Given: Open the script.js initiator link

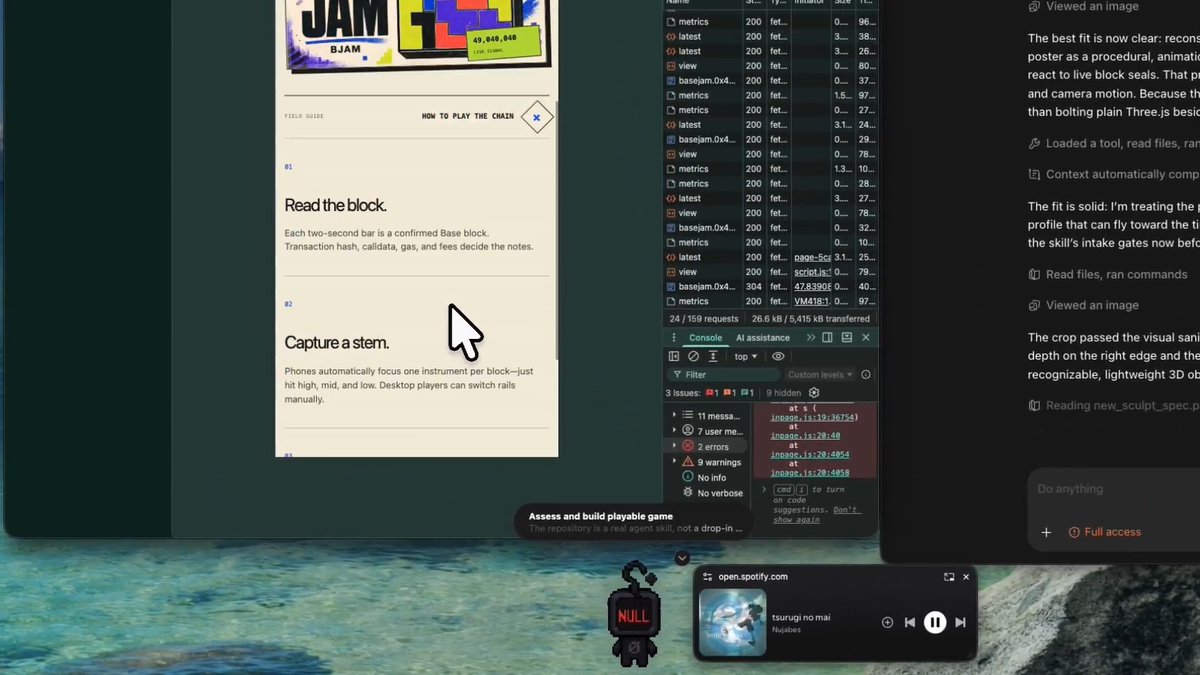Looking at the screenshot, I should point(811,272).
